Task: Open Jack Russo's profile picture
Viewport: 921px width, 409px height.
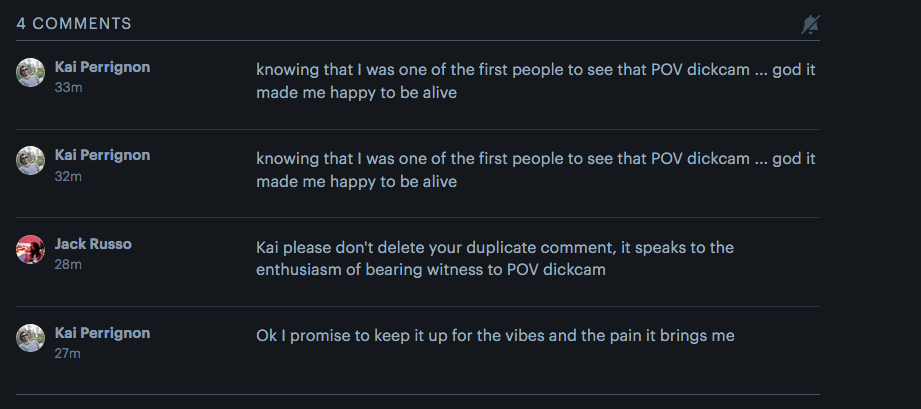Action: (31, 250)
